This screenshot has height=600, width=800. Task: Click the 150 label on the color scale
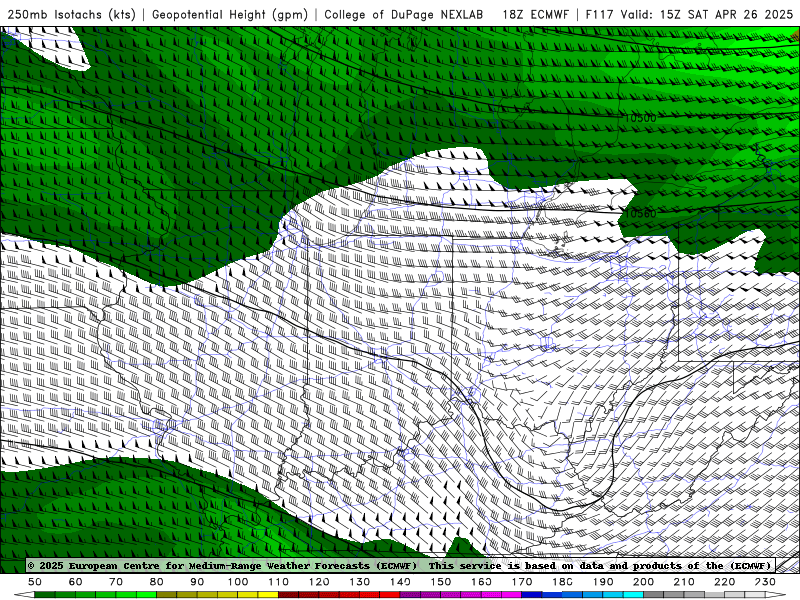[440, 582]
